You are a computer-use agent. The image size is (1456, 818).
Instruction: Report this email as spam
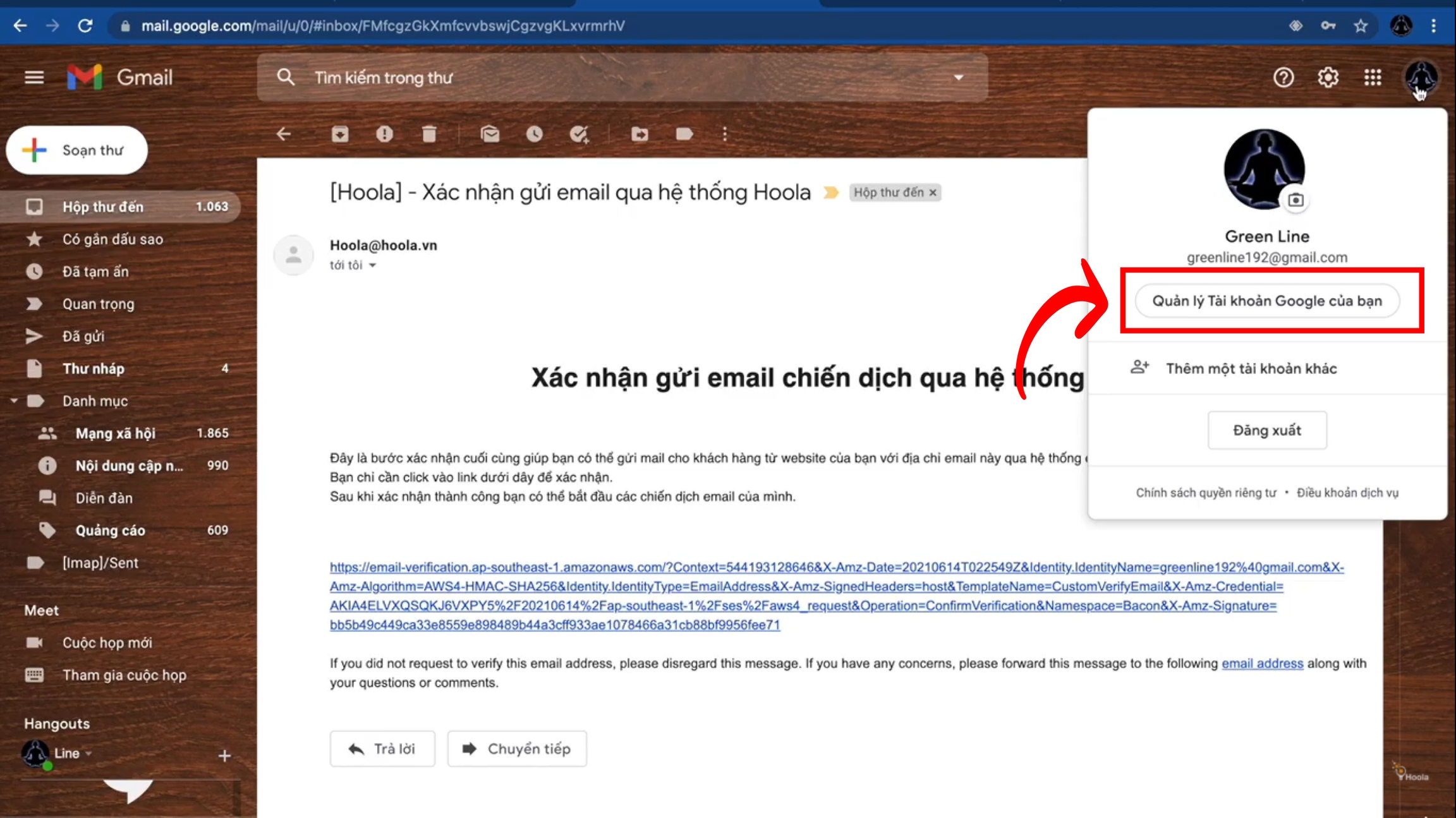pyautogui.click(x=384, y=134)
